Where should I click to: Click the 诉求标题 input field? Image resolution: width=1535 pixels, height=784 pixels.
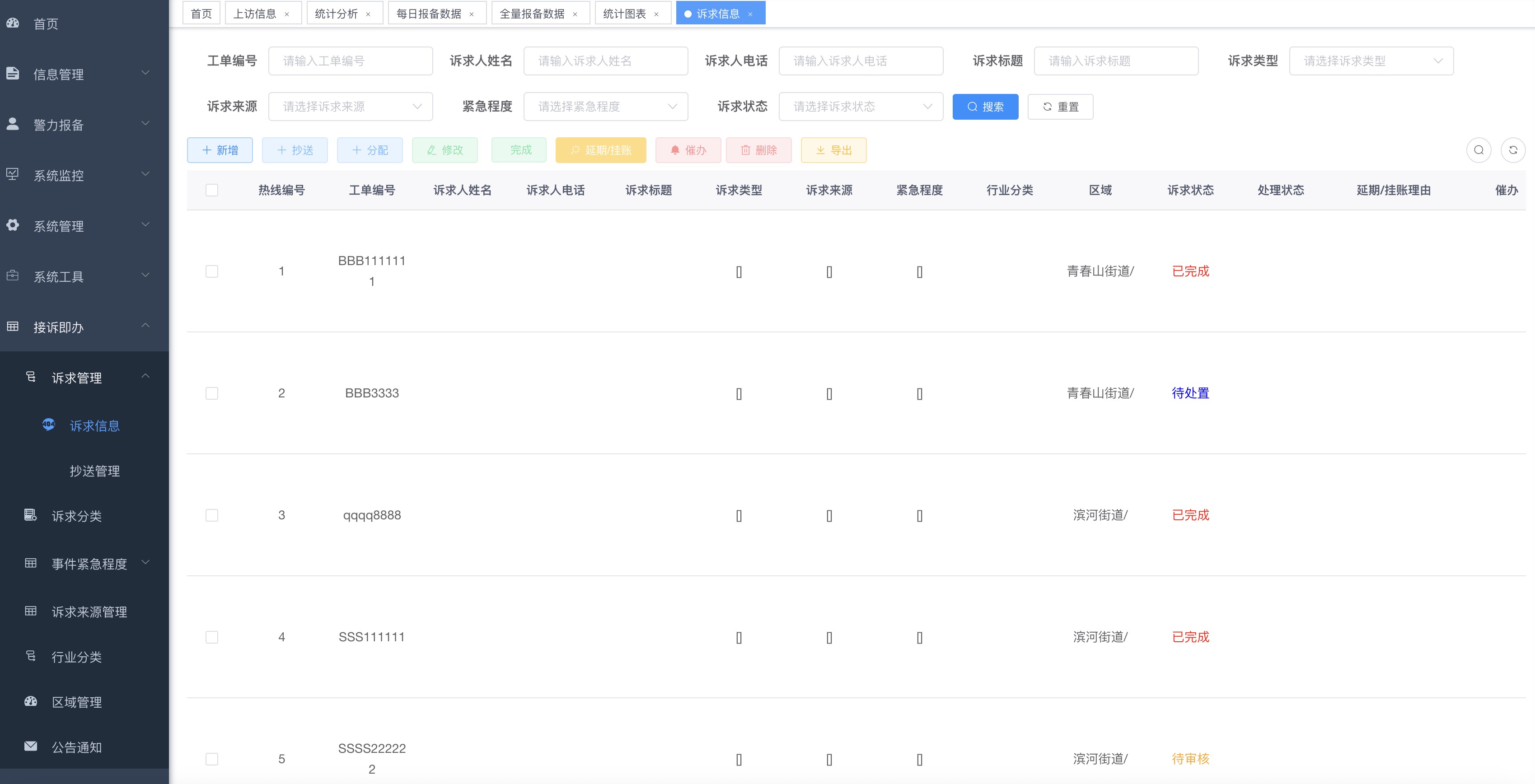[1116, 61]
